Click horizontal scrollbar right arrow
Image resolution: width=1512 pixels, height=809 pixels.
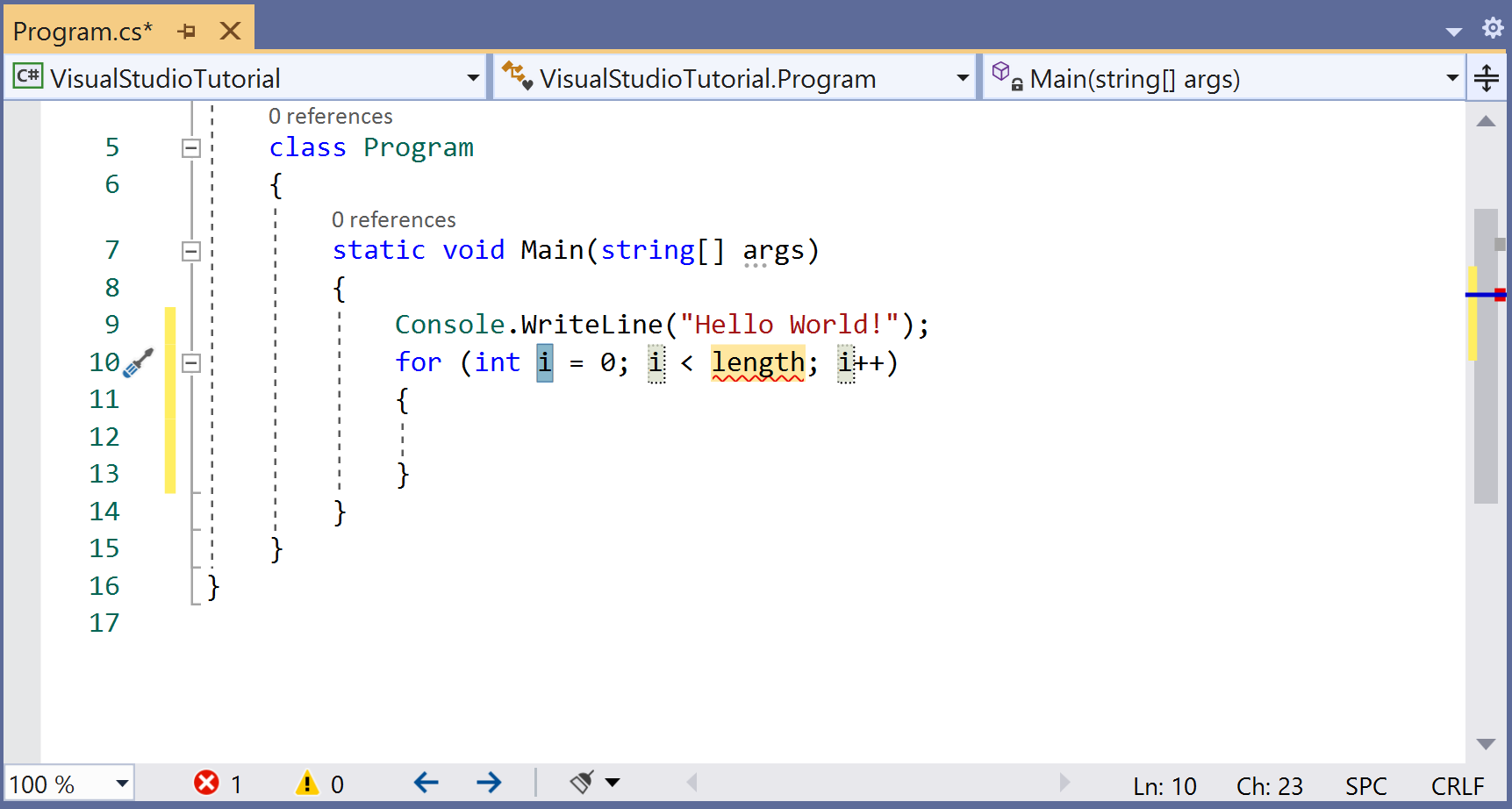coord(1064,783)
